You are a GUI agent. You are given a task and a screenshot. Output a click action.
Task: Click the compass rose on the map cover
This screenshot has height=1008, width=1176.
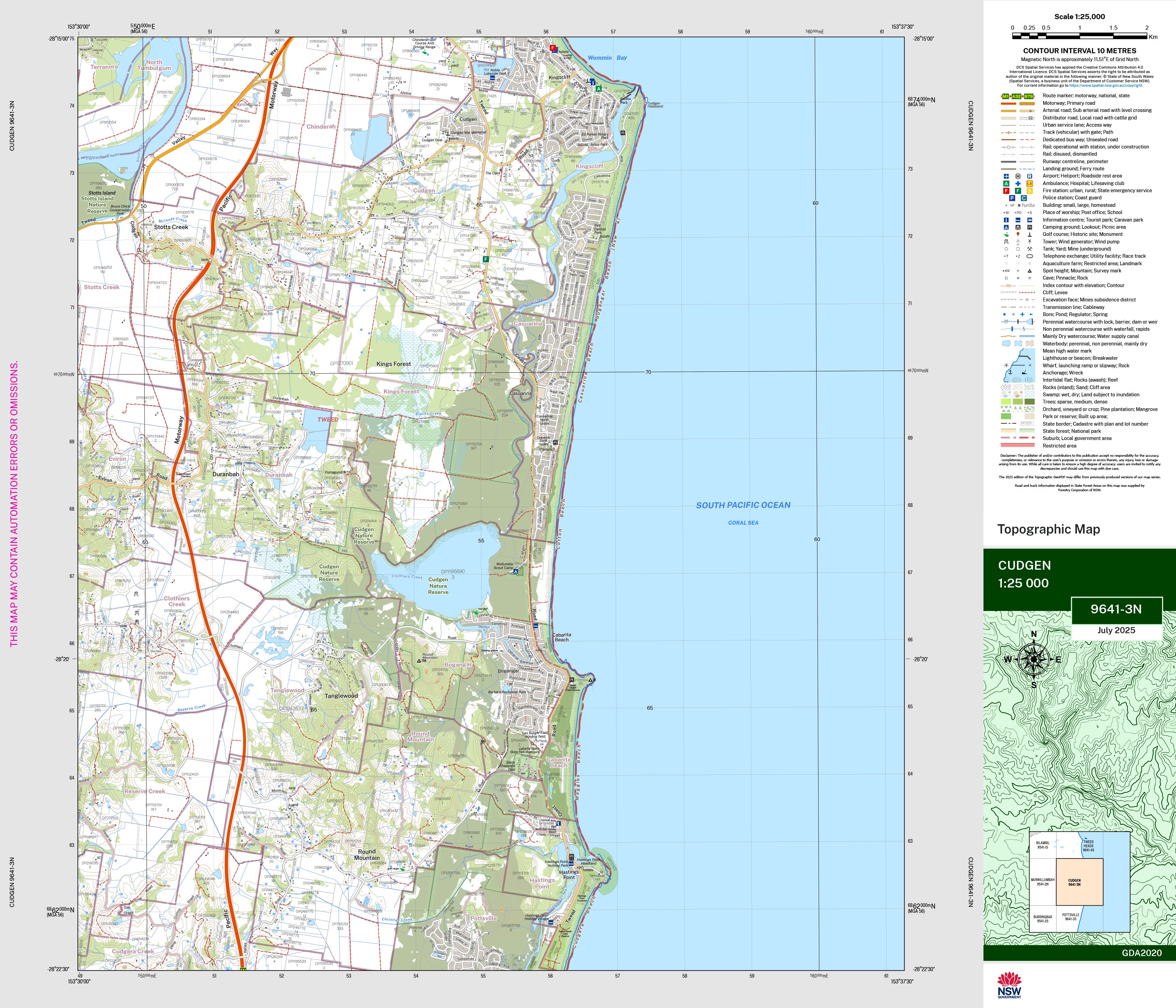[1034, 659]
